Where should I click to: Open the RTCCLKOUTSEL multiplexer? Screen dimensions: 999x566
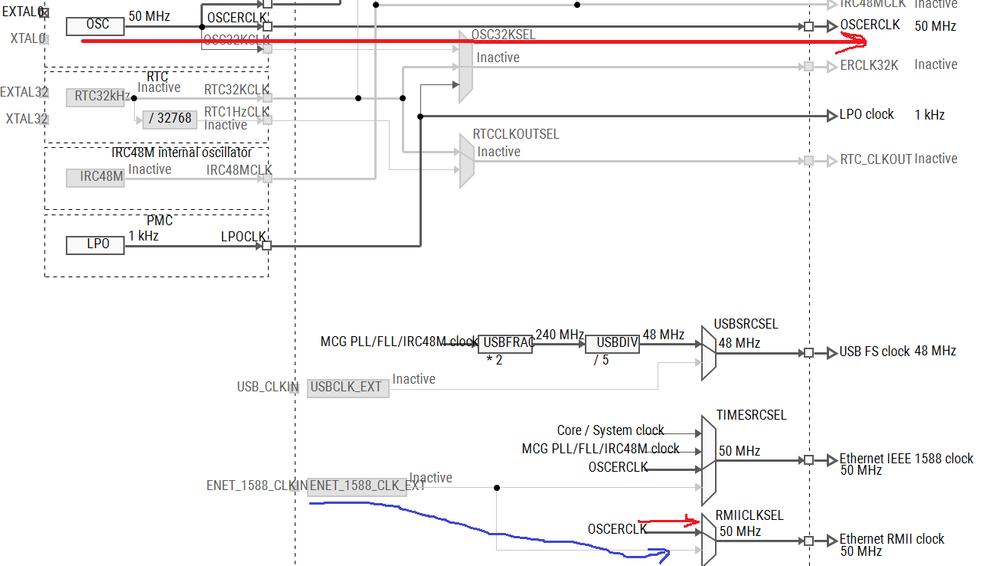466,161
